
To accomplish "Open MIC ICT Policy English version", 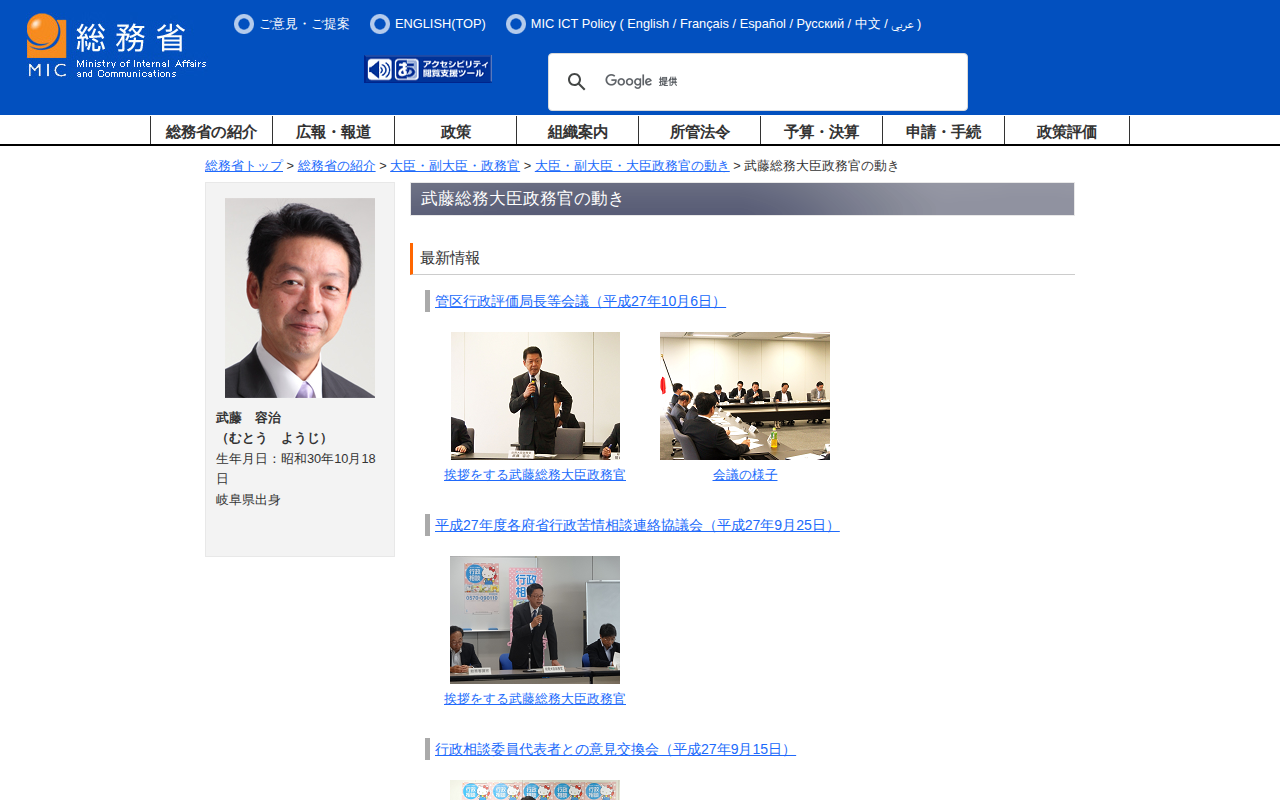I will click(648, 24).
